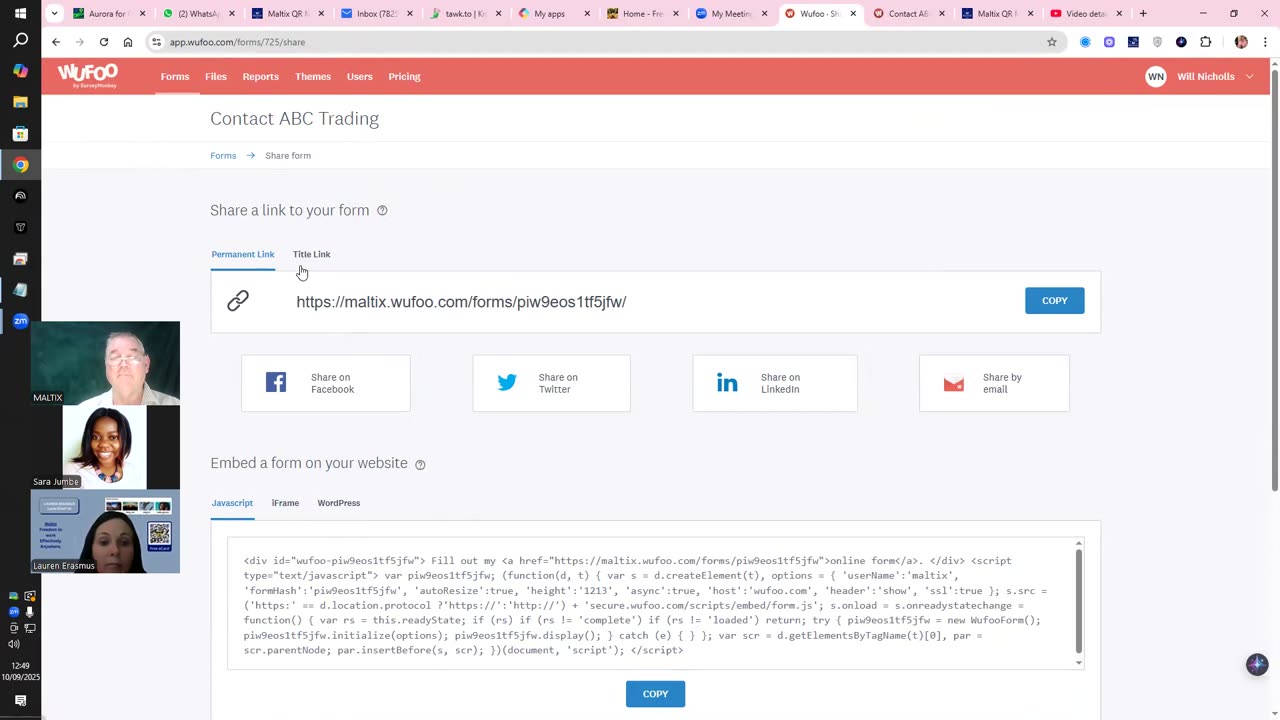This screenshot has height=720, width=1280.
Task: Open the Themes menu item
Action: [313, 76]
